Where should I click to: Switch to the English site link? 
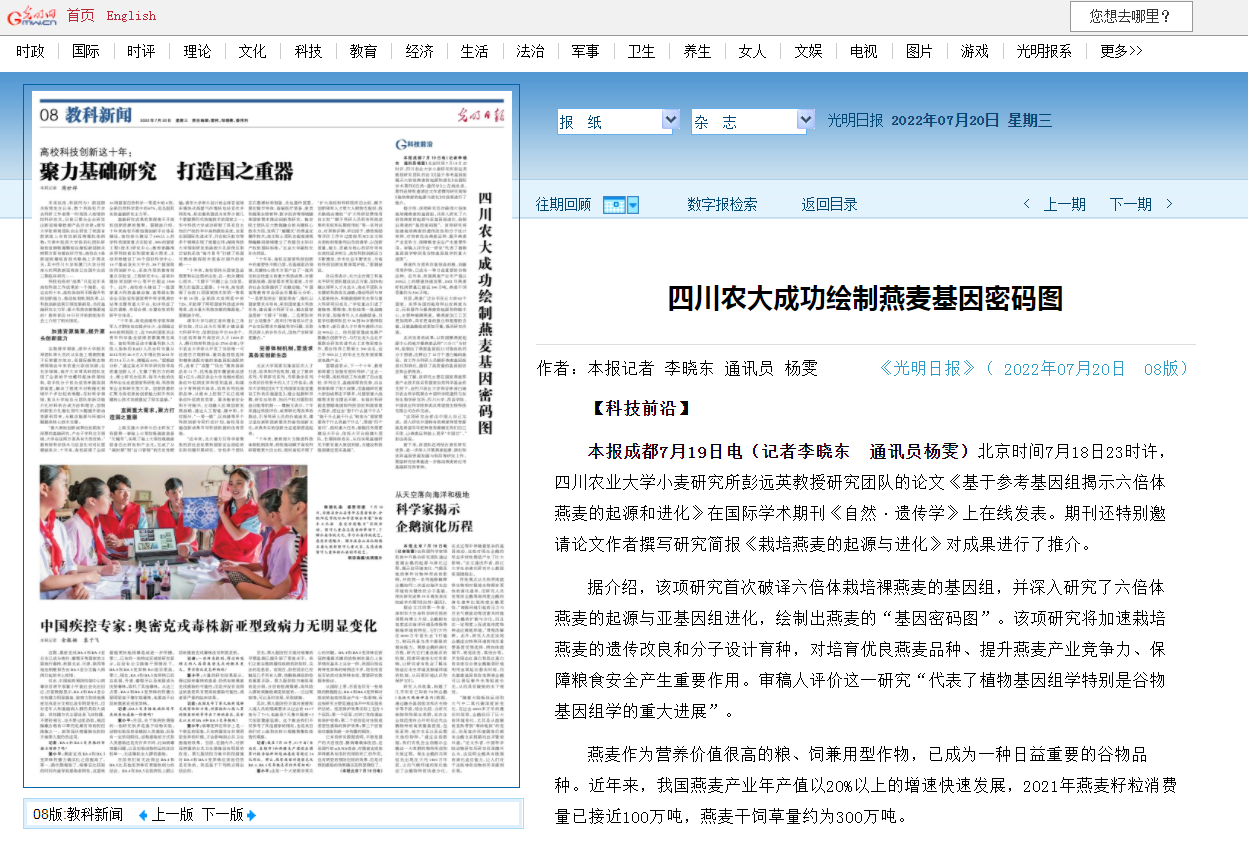tap(131, 15)
